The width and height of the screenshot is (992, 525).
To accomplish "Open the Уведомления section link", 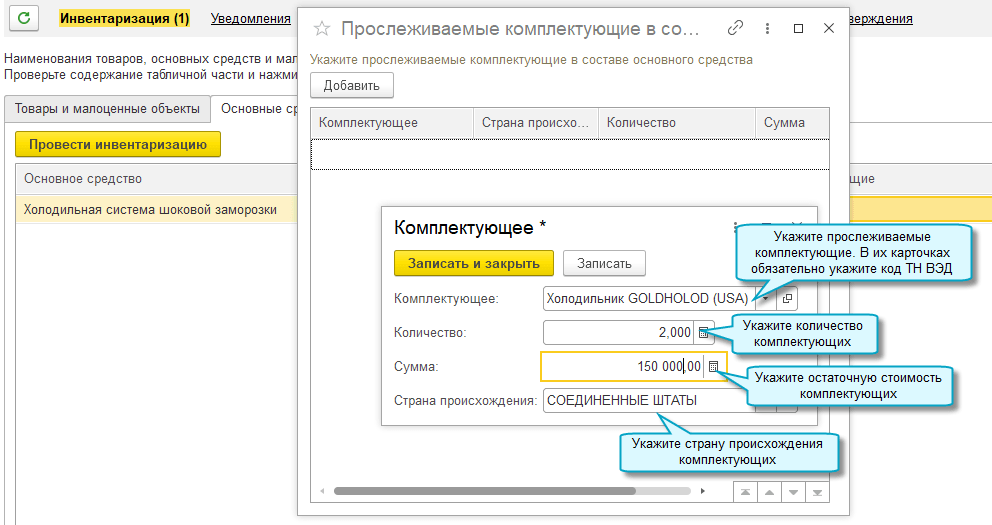I will click(250, 18).
